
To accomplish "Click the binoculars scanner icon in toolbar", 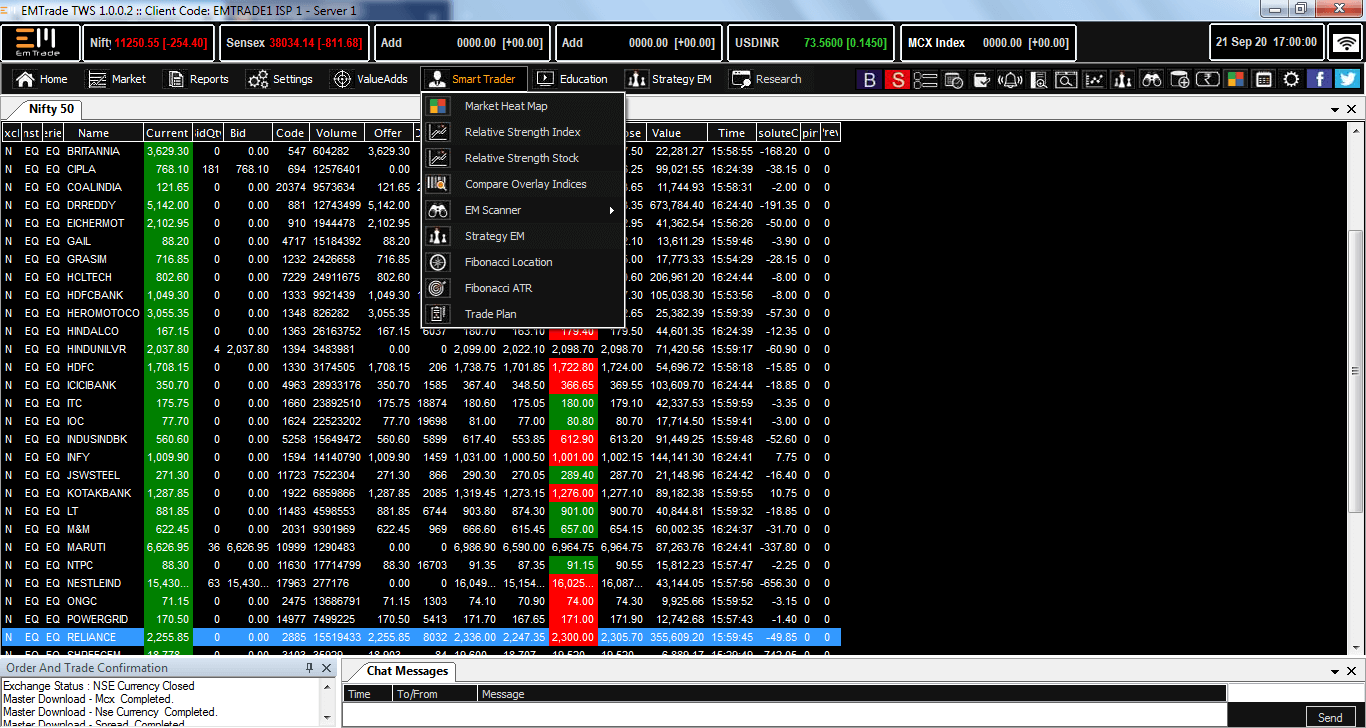I will tap(1152, 79).
